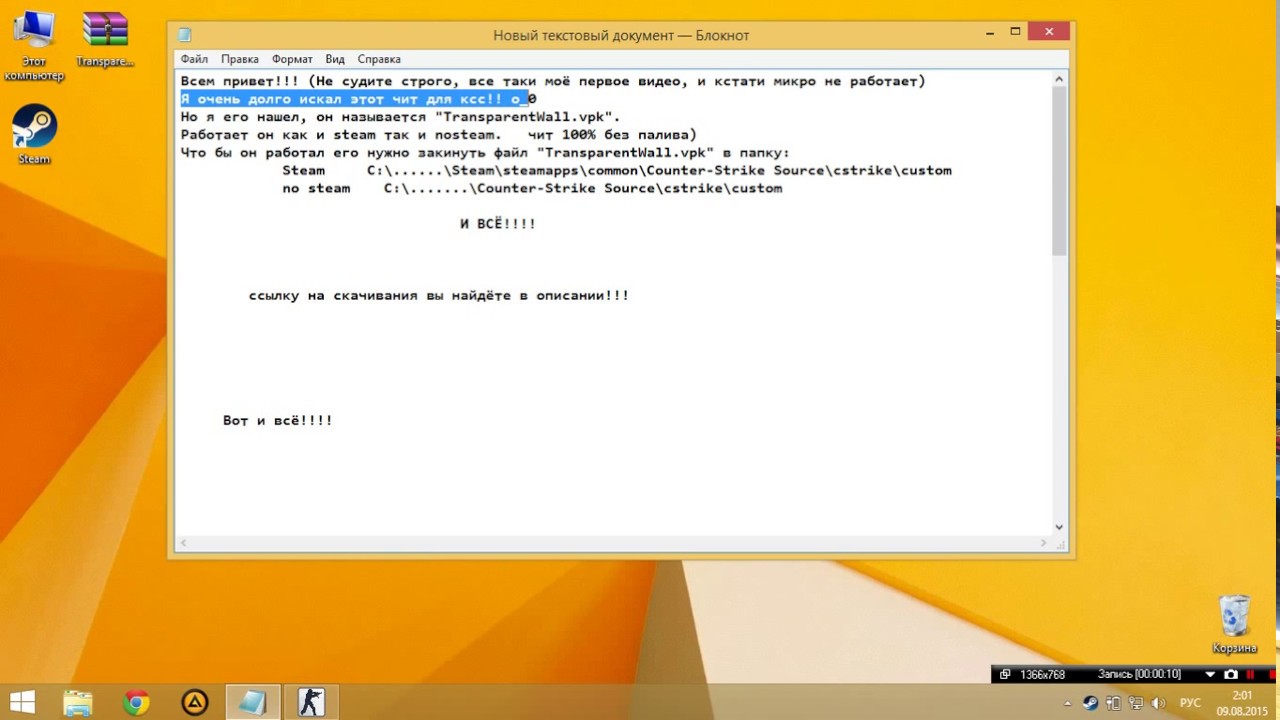Screen dimensions: 1280x720
Task: Open the Файл menu in Notepad
Action: click(194, 59)
